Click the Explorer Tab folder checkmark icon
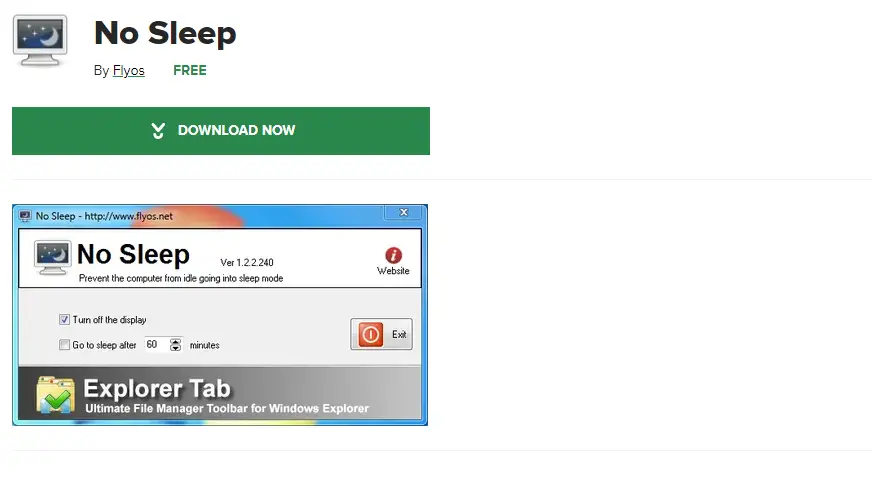Screen dimensions: 875x494 55,395
